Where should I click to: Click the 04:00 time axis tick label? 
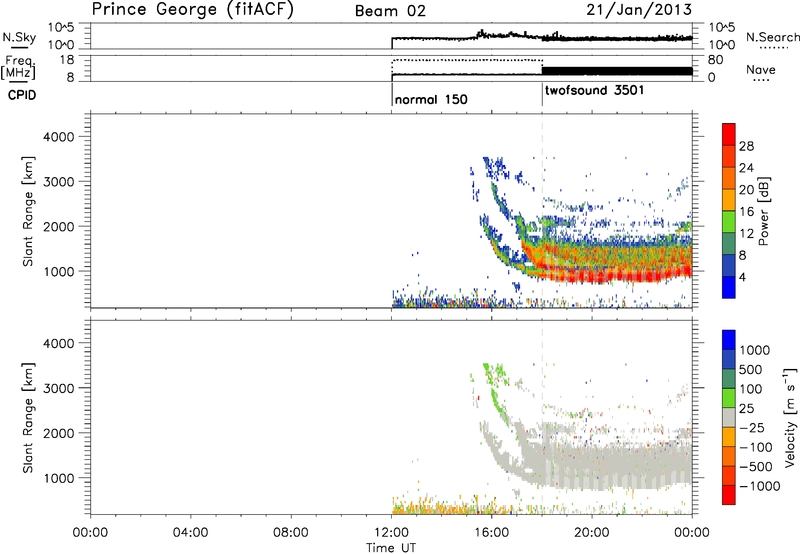[191, 533]
